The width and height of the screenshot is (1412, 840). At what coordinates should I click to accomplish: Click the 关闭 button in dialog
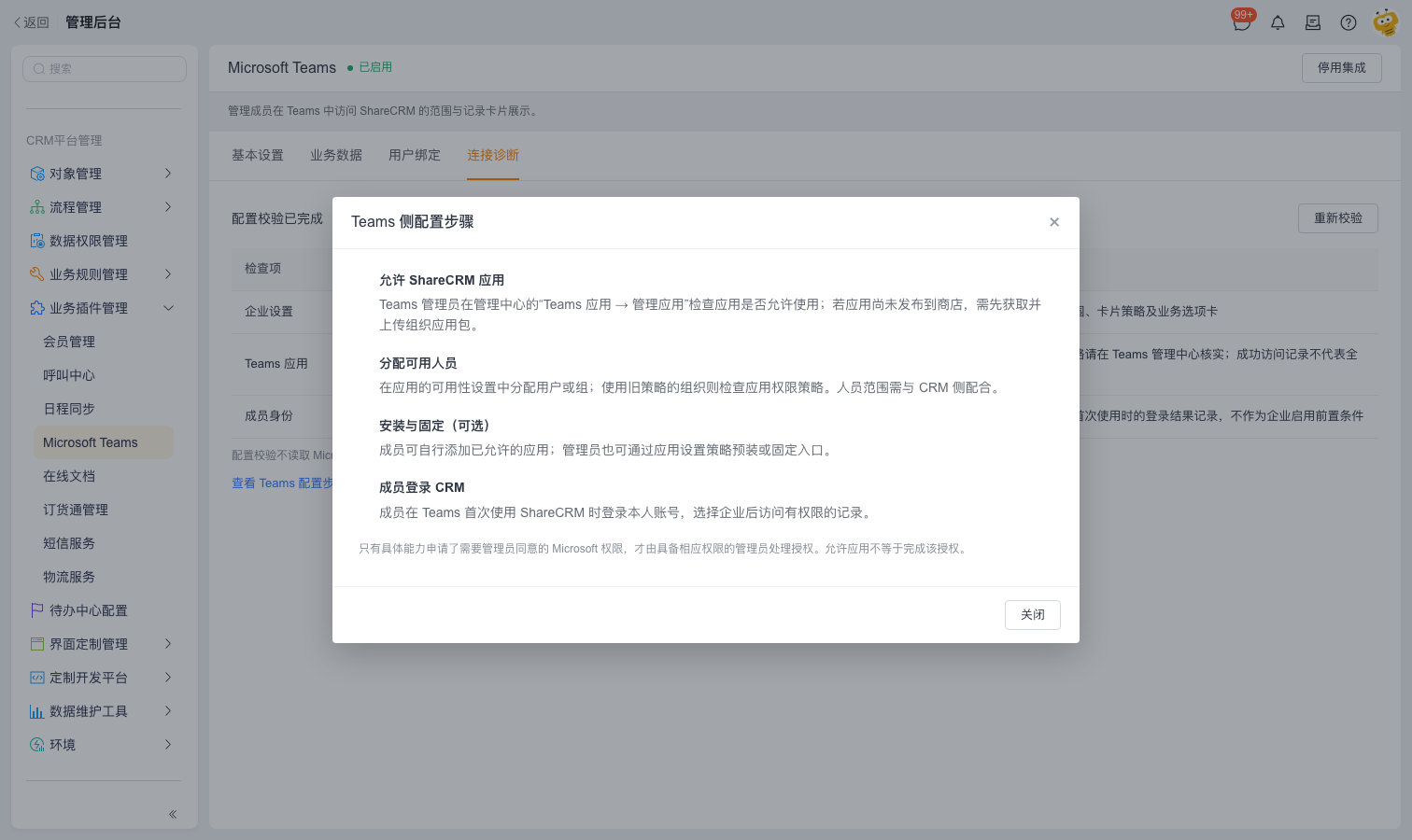pos(1033,615)
